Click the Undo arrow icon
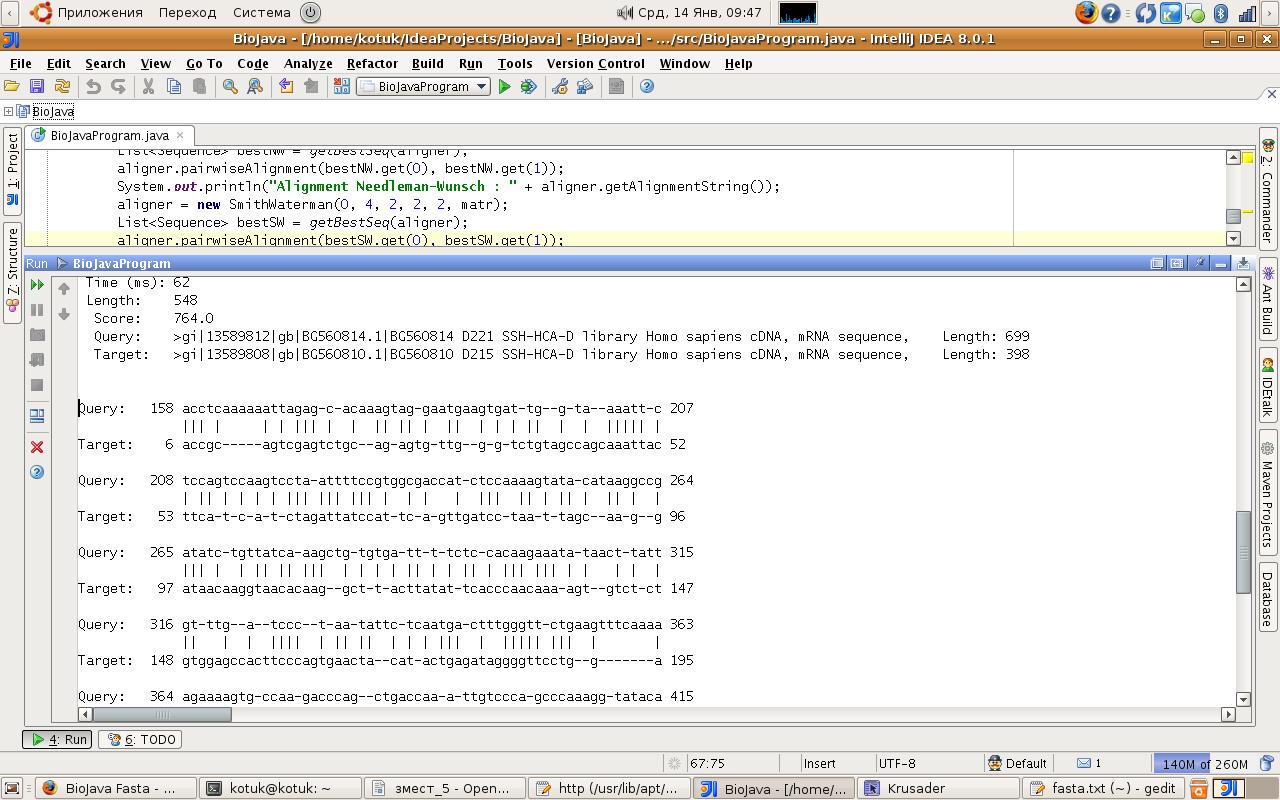This screenshot has width=1280, height=800. [93, 87]
